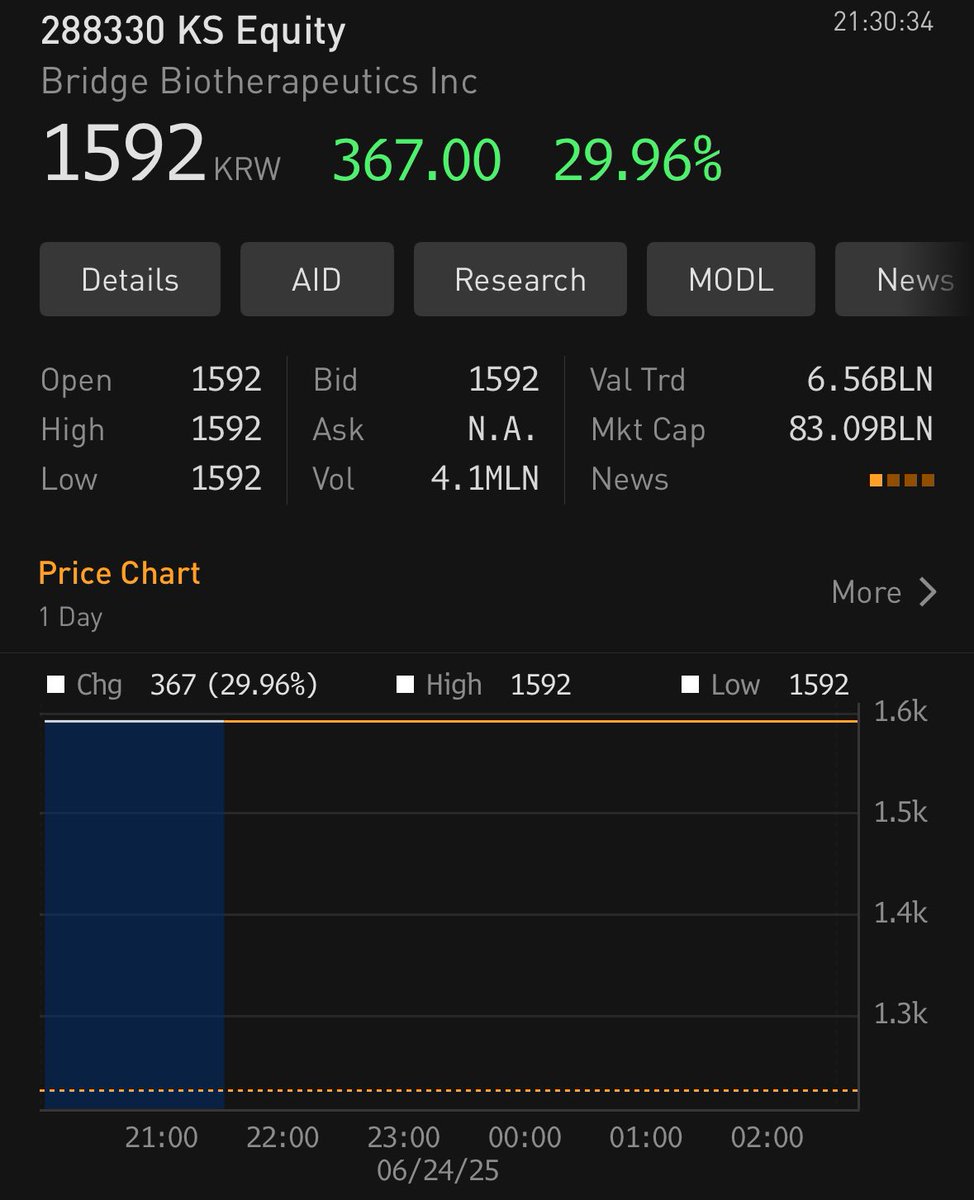Screen dimensions: 974x1200
Task: Tap the 21:30:34 timestamp
Action: tap(883, 22)
